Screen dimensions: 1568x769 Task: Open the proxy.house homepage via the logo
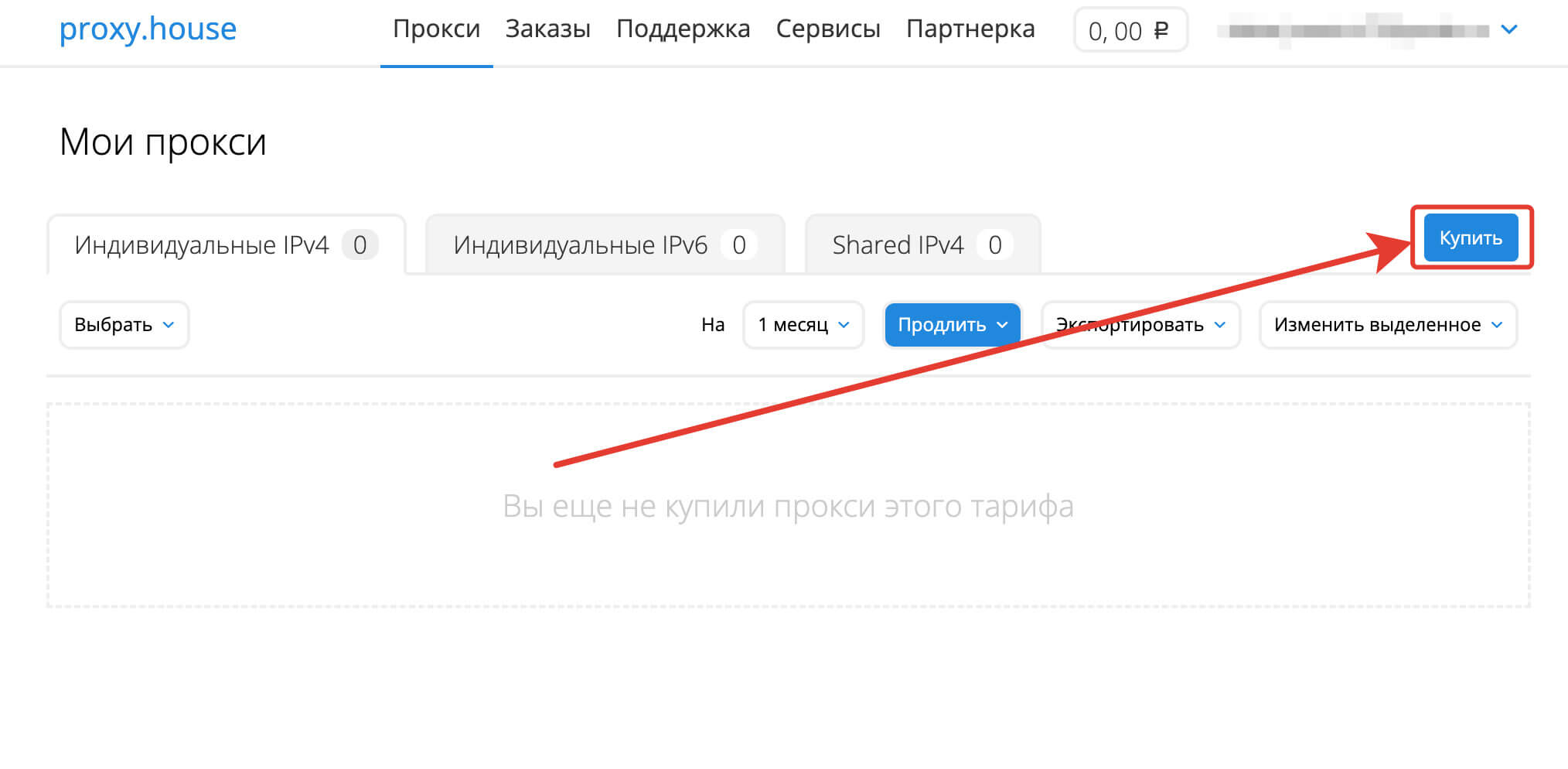pyautogui.click(x=148, y=29)
